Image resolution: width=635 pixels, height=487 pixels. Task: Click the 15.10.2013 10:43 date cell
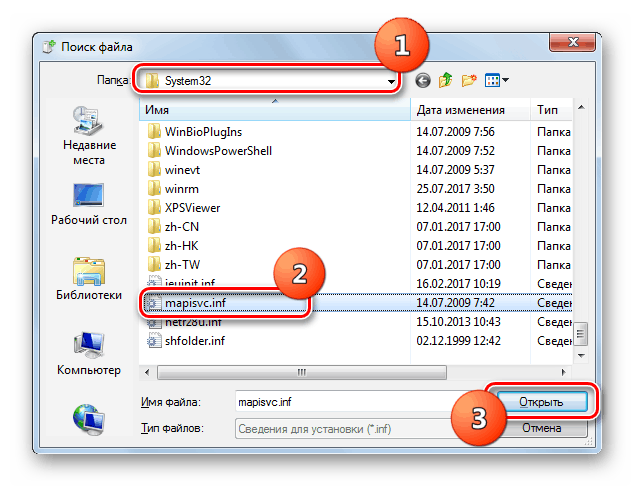[x=458, y=322]
